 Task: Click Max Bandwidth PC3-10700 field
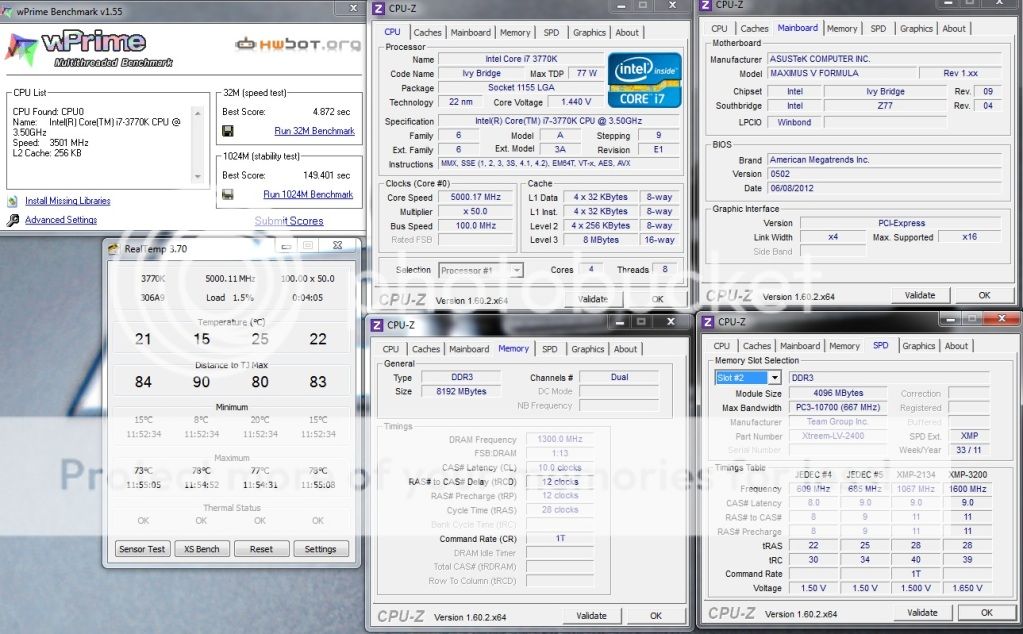[838, 407]
